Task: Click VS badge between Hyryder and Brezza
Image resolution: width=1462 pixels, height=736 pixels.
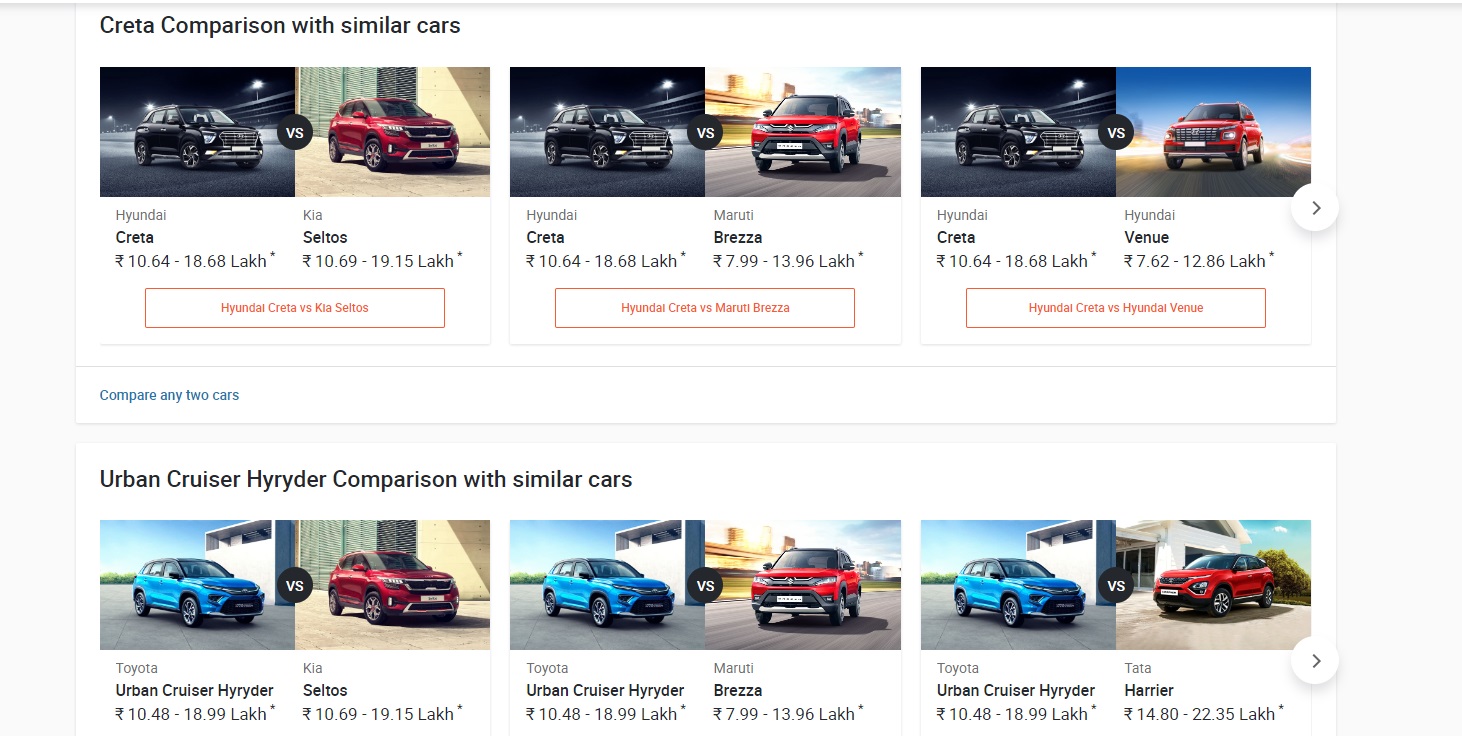Action: point(705,586)
